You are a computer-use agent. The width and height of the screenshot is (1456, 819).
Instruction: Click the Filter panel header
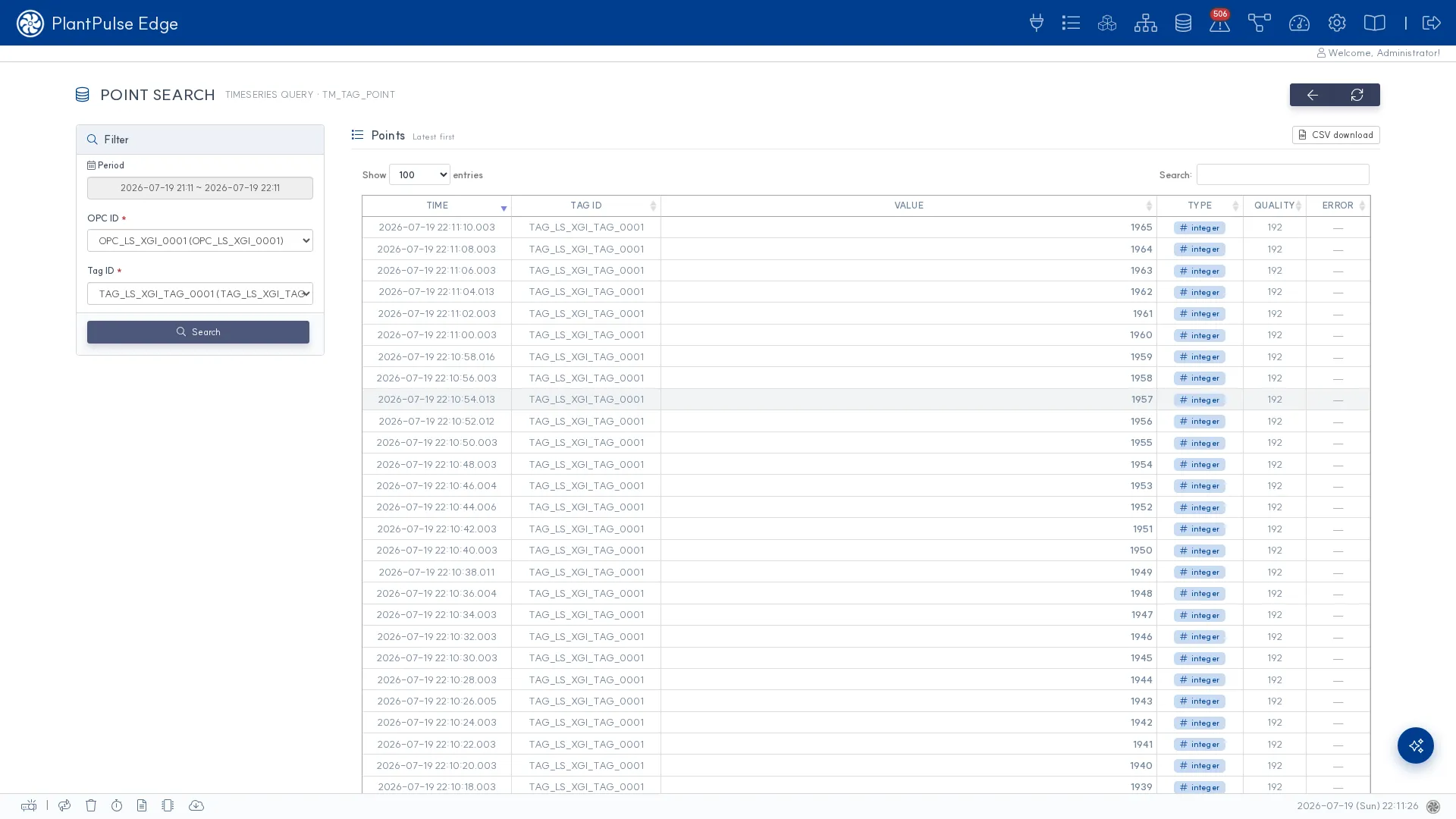point(200,140)
